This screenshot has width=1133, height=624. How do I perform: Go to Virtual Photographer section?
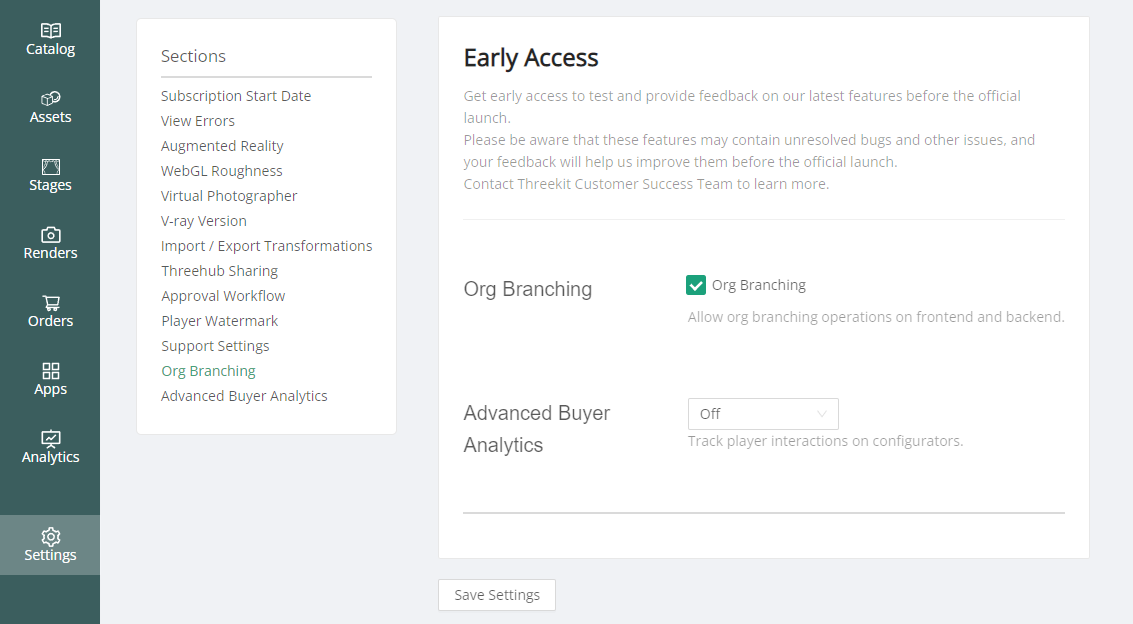(x=229, y=196)
